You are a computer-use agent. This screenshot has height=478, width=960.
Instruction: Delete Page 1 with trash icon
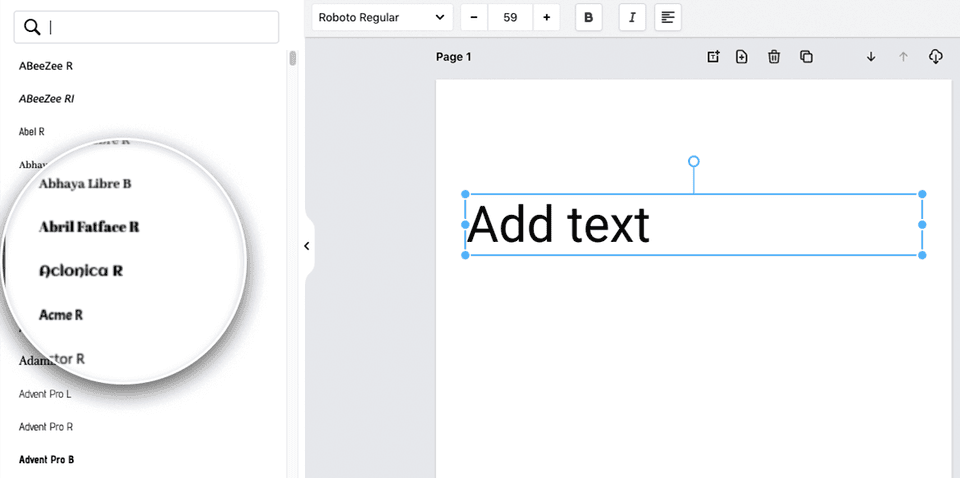[x=774, y=57]
